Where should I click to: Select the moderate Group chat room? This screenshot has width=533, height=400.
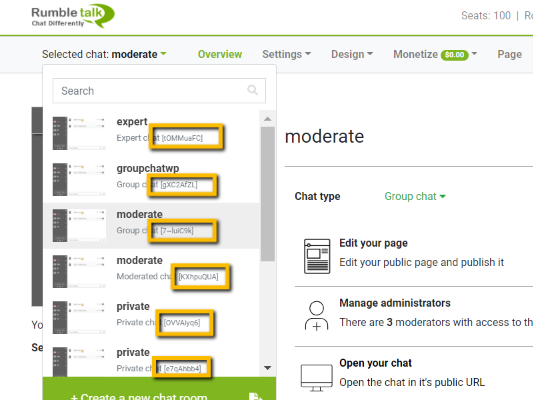[152, 226]
